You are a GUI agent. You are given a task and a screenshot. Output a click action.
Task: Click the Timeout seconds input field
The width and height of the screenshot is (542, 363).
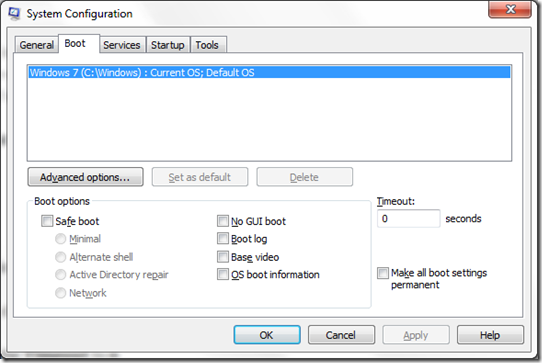click(x=409, y=218)
